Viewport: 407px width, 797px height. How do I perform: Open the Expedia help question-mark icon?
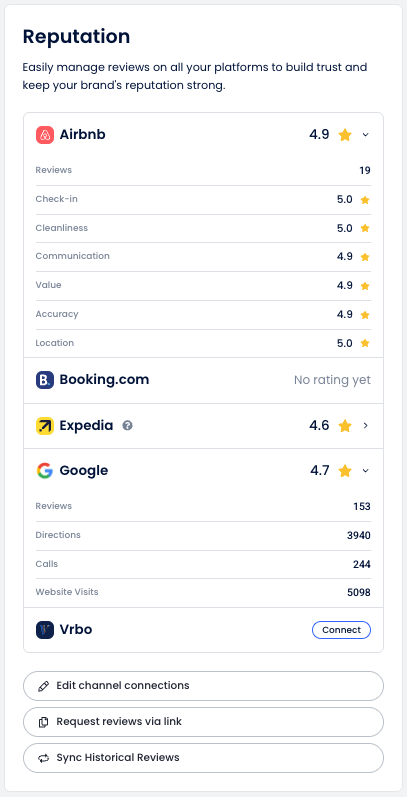point(128,425)
